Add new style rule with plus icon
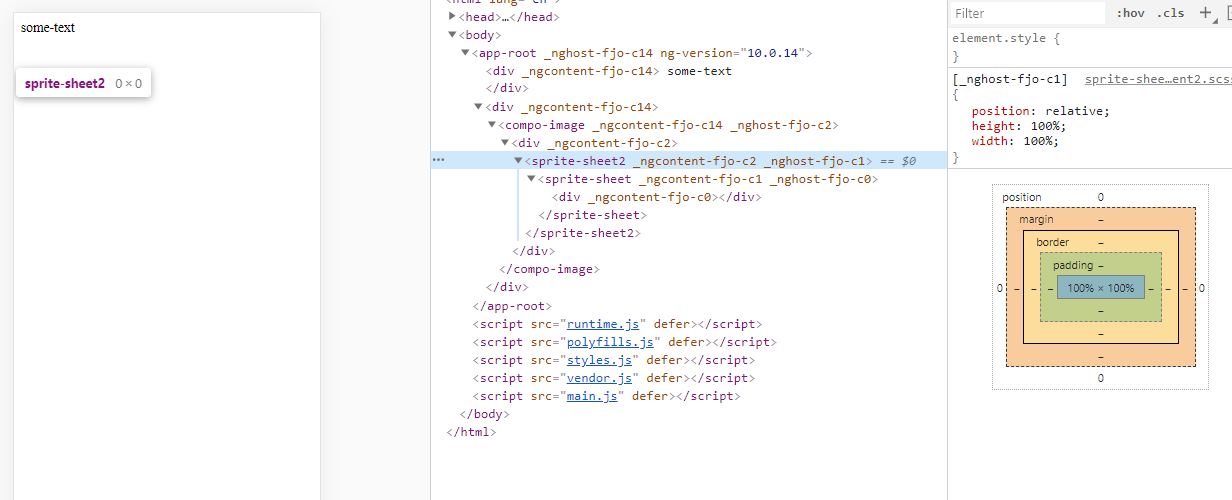This screenshot has height=500, width=1232. (1204, 13)
